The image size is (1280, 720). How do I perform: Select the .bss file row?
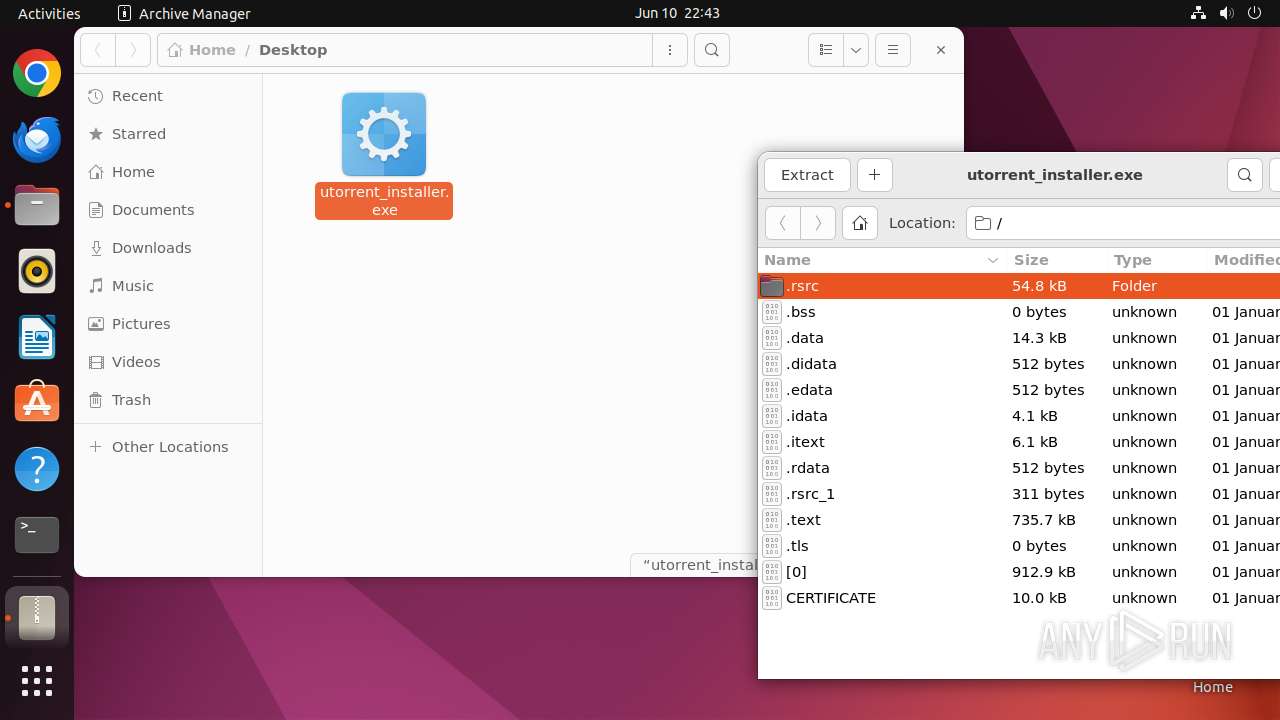click(1019, 312)
